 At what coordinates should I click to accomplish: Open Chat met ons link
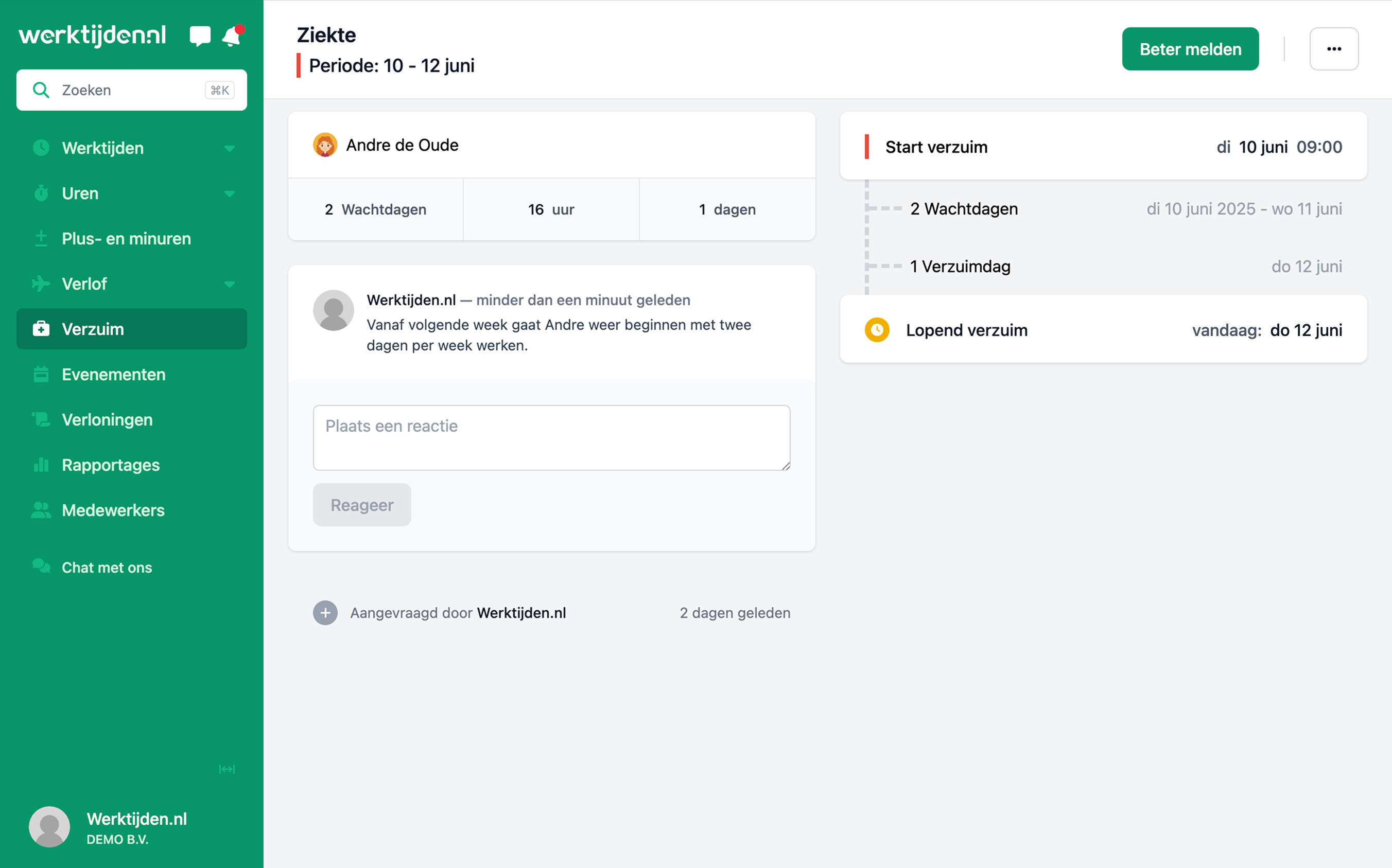[107, 567]
